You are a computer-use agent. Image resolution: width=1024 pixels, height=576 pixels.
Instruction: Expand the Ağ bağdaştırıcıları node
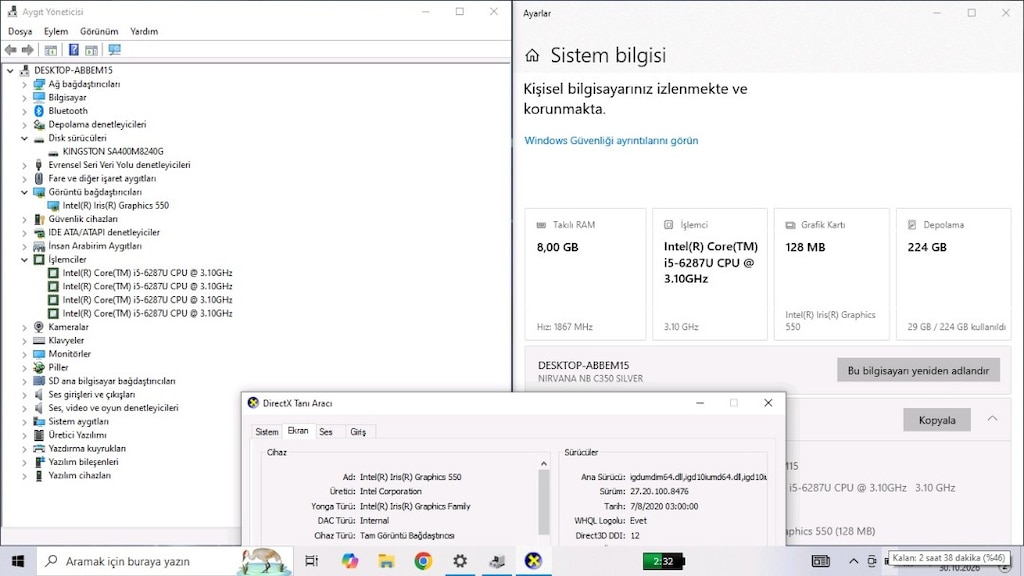[x=24, y=84]
